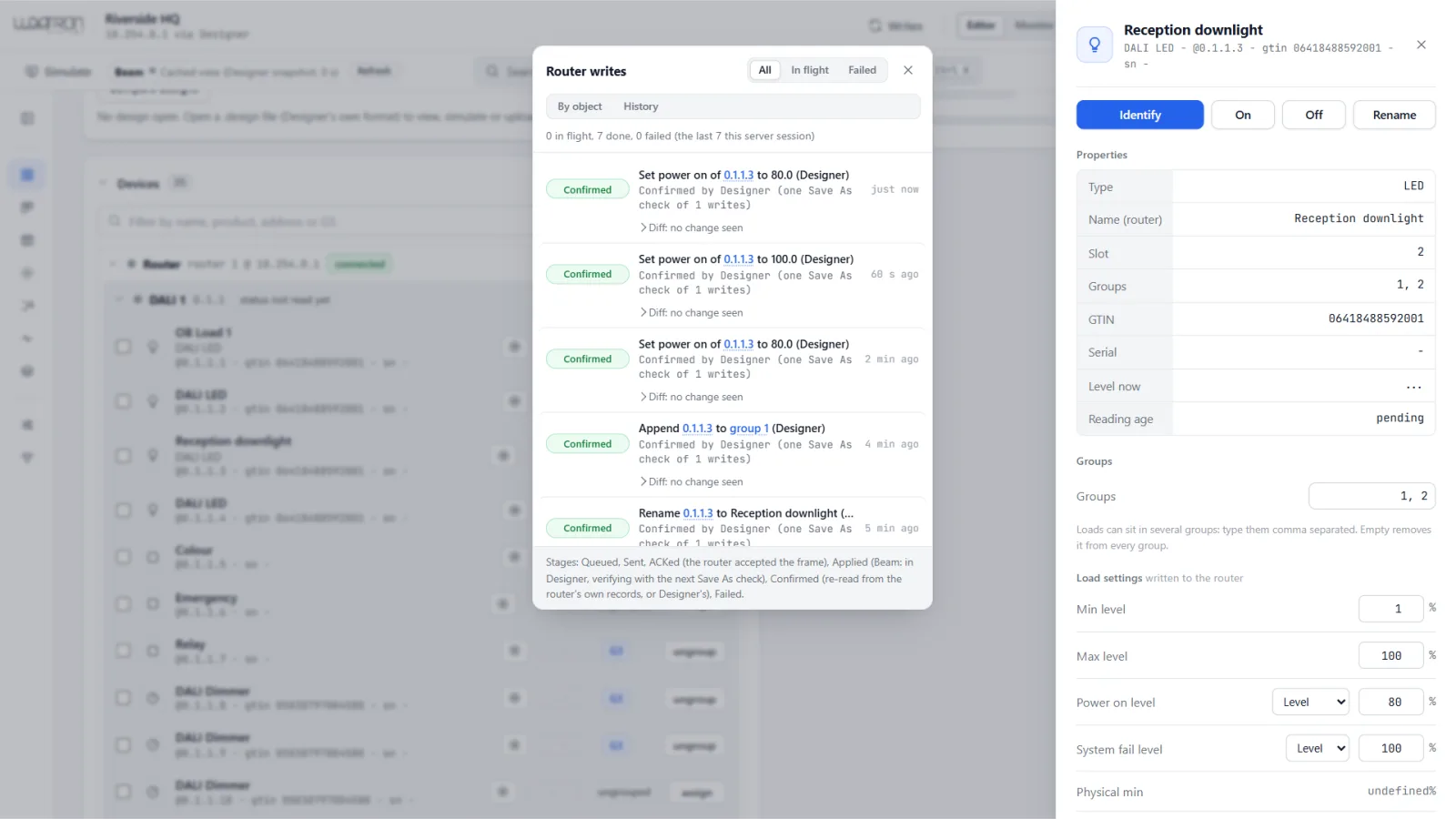Collapse the Devices section in background

103,184
